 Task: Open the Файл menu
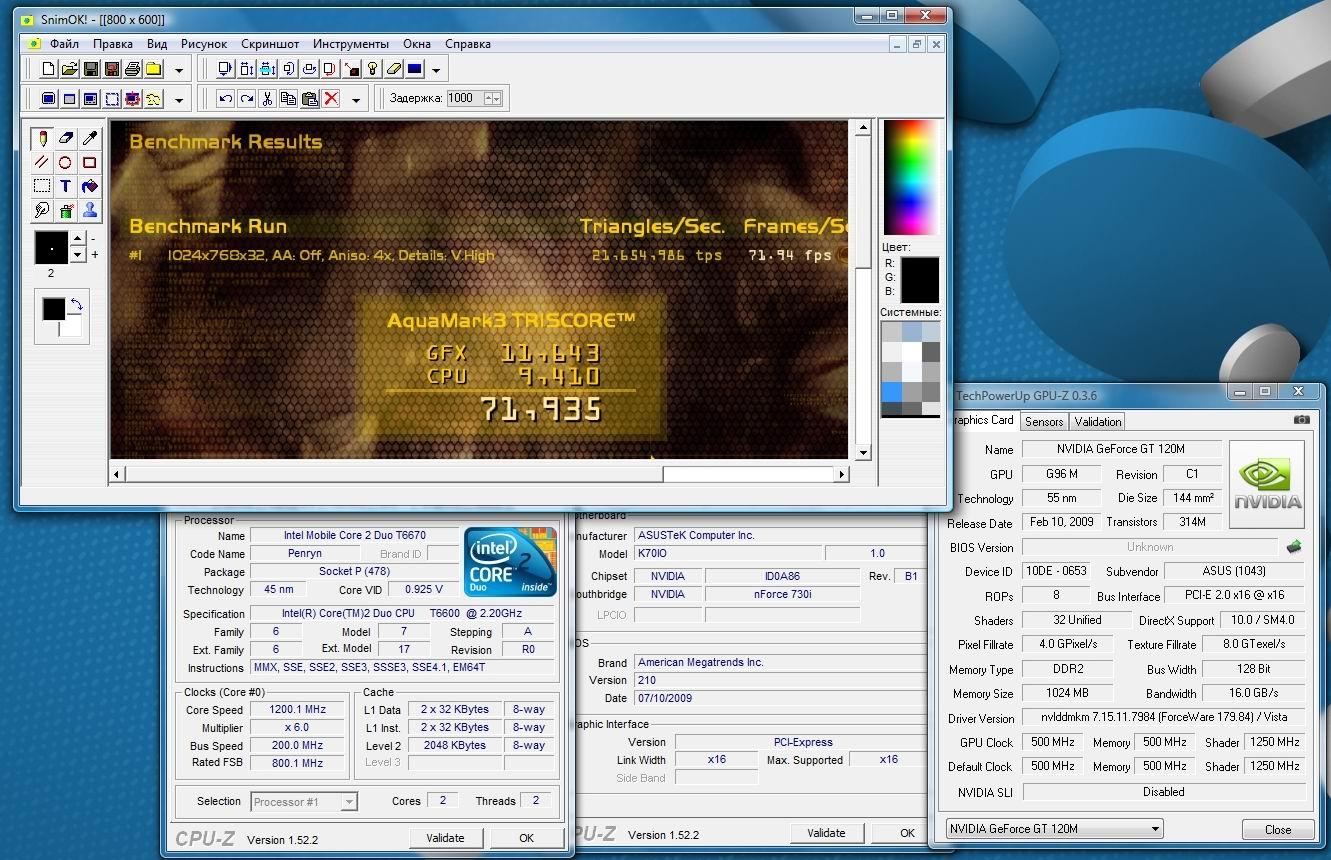64,44
